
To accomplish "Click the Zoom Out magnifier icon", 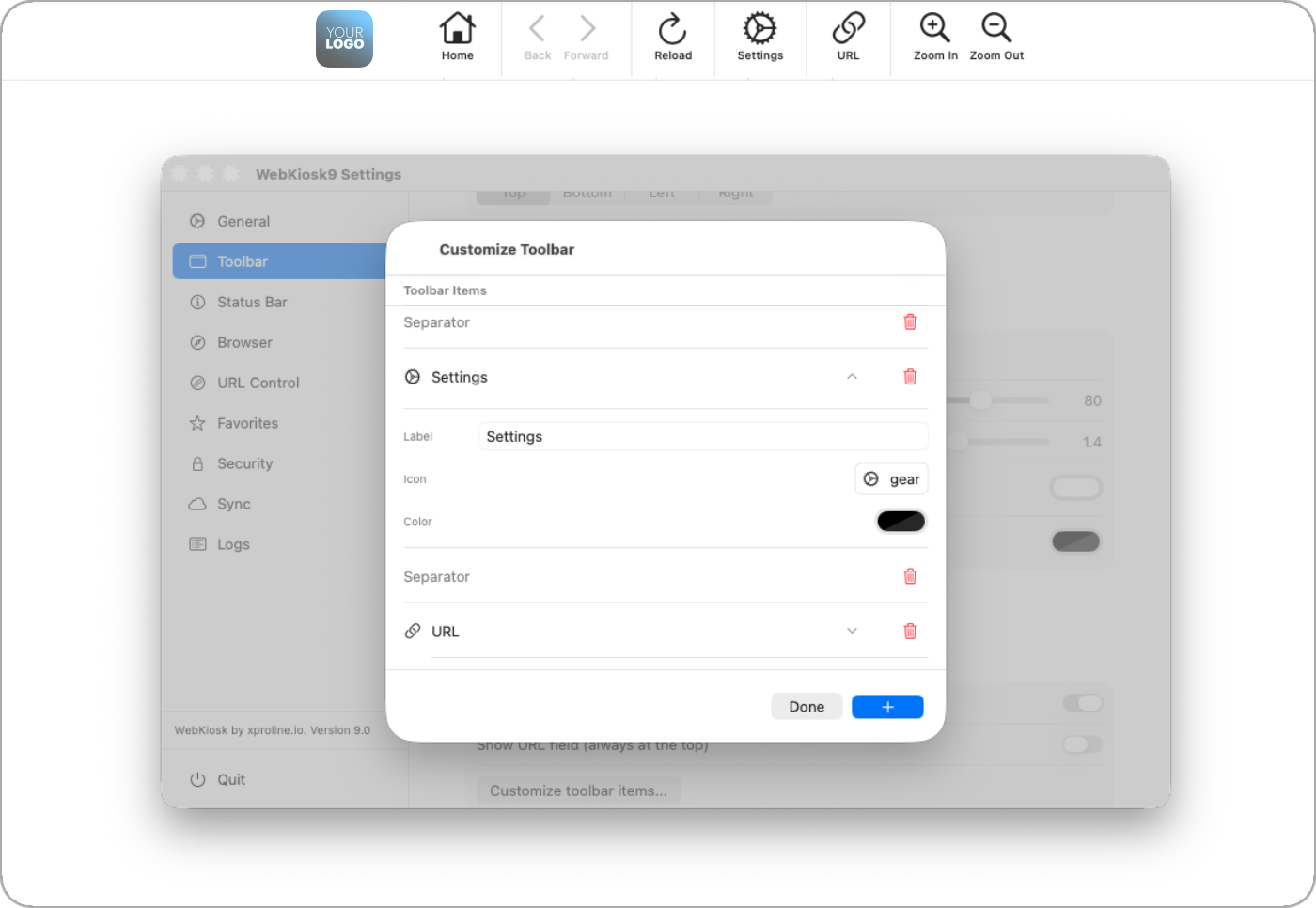I will point(996,30).
